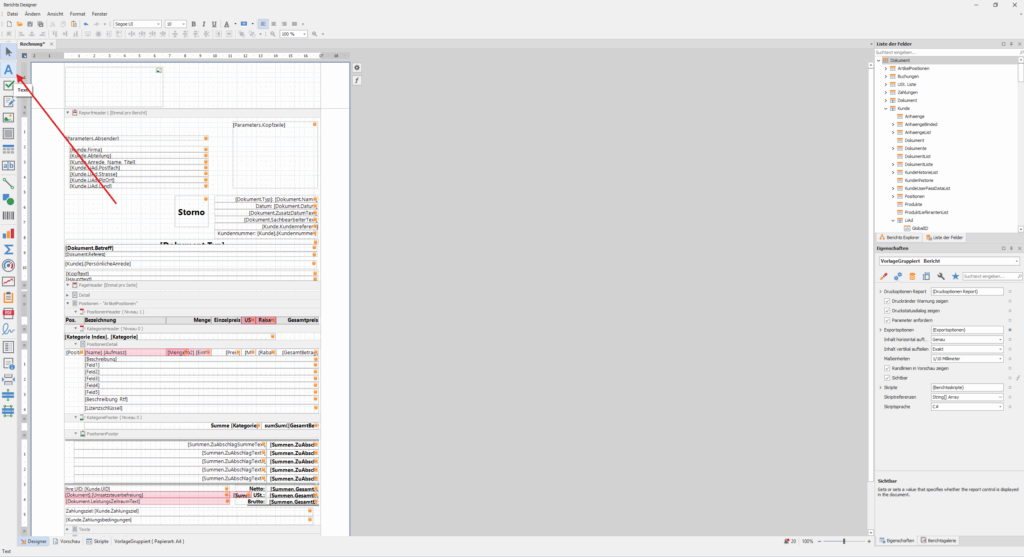1024x557 pixels.
Task: Select the Gauge control tool
Action: point(9,265)
